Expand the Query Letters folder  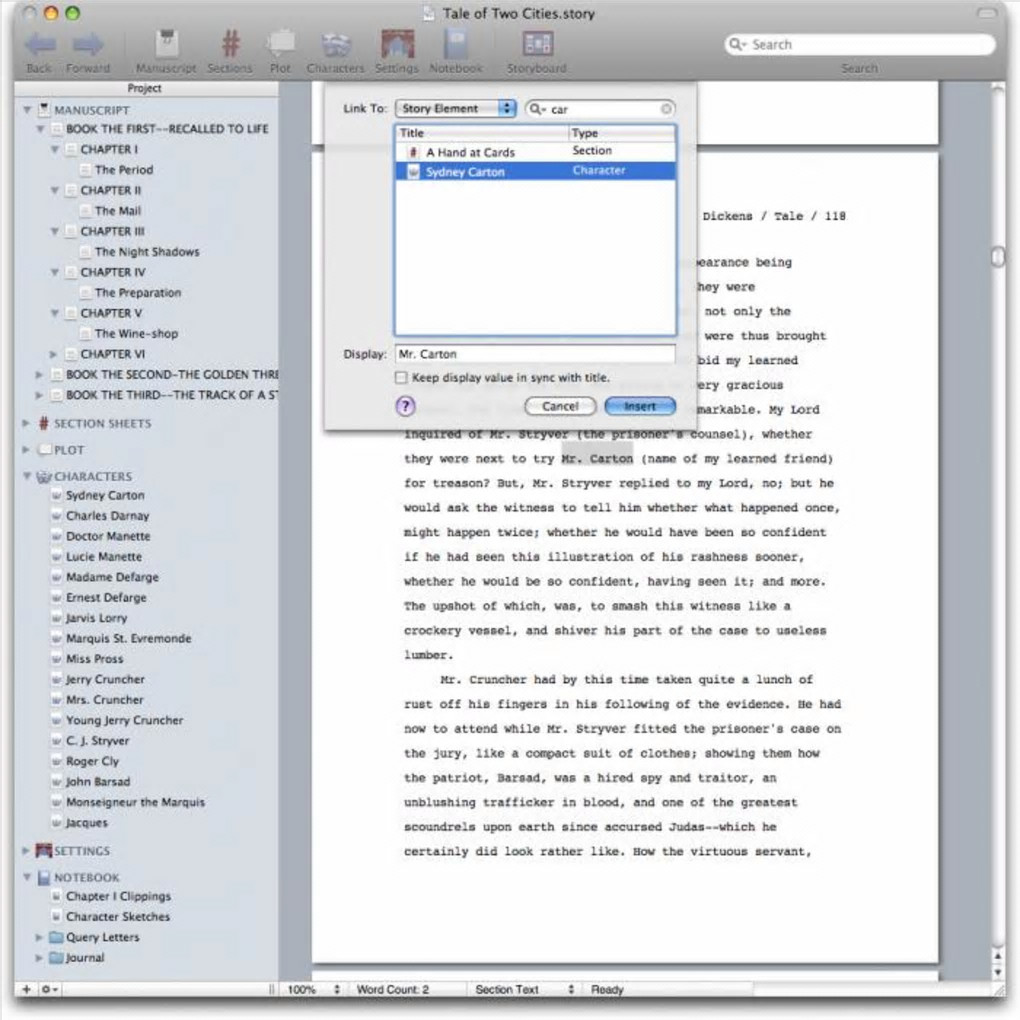pos(39,937)
